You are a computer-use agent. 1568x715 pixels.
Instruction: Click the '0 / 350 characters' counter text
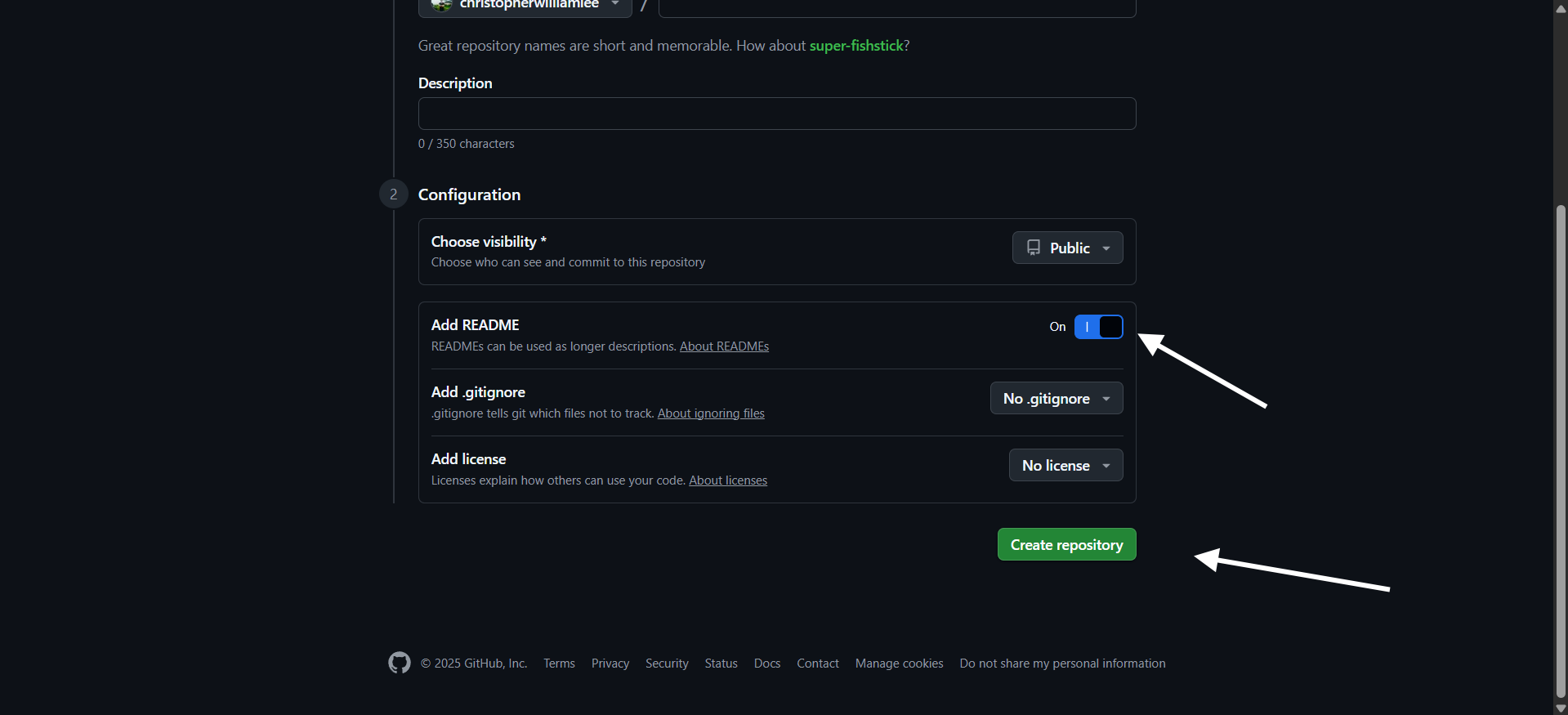click(467, 144)
